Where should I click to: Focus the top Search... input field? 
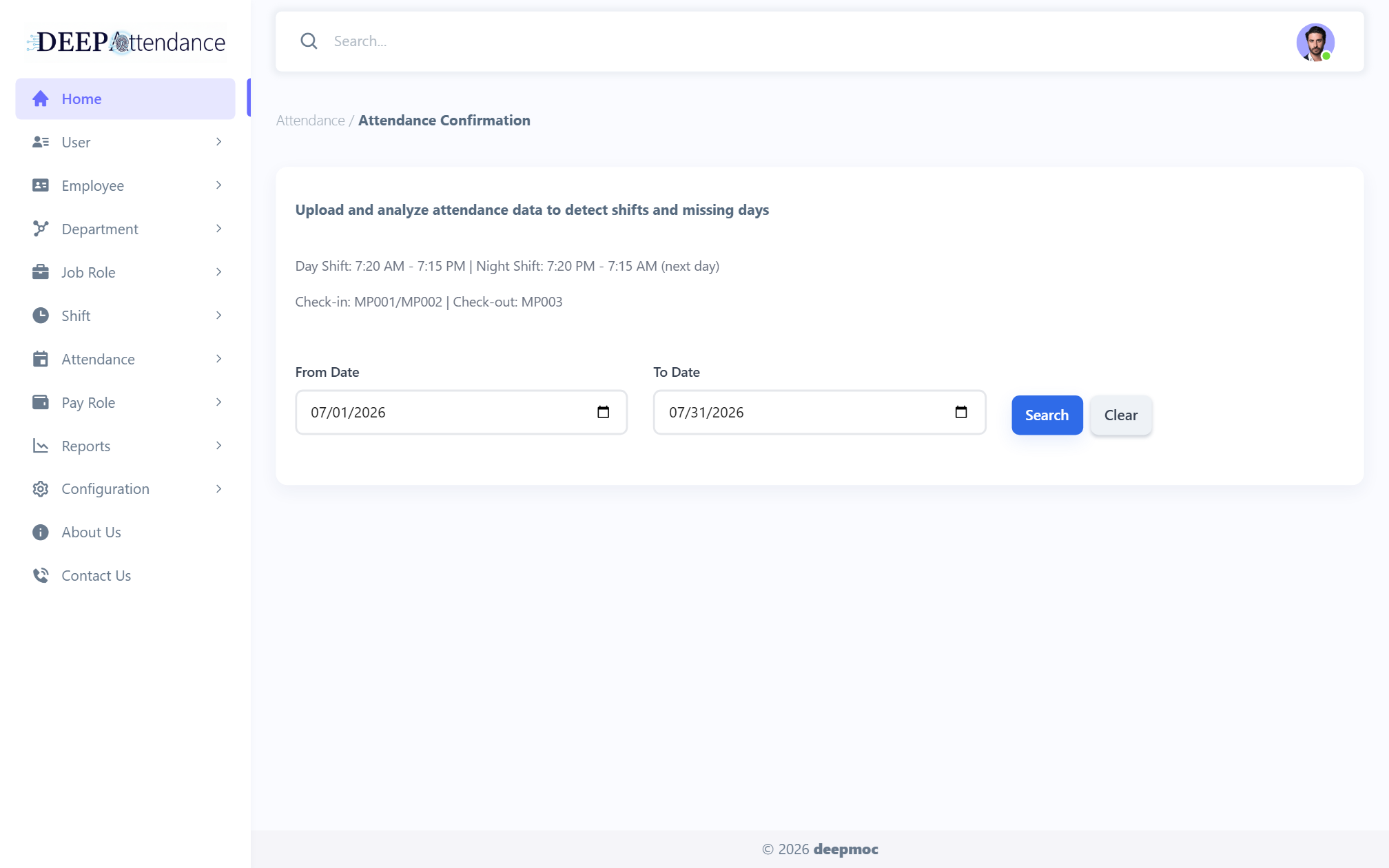(x=806, y=41)
